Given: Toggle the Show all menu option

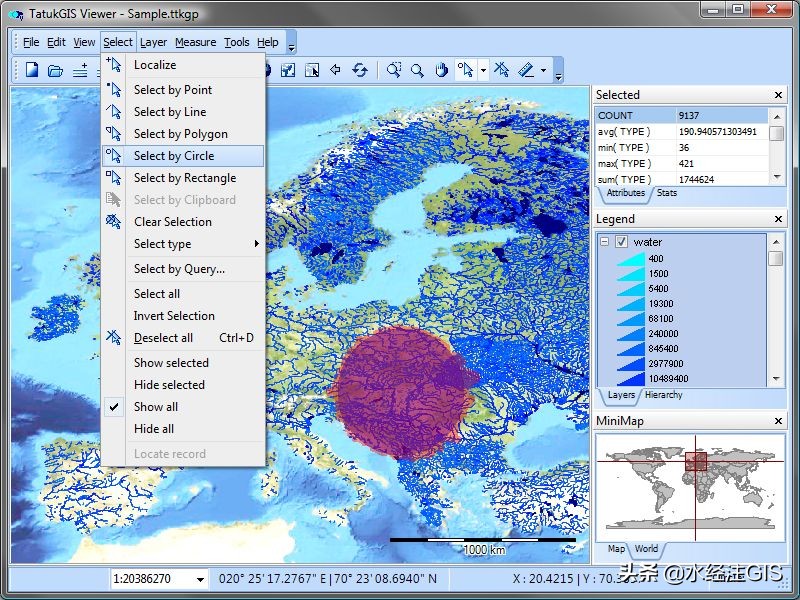Looking at the screenshot, I should pyautogui.click(x=156, y=407).
